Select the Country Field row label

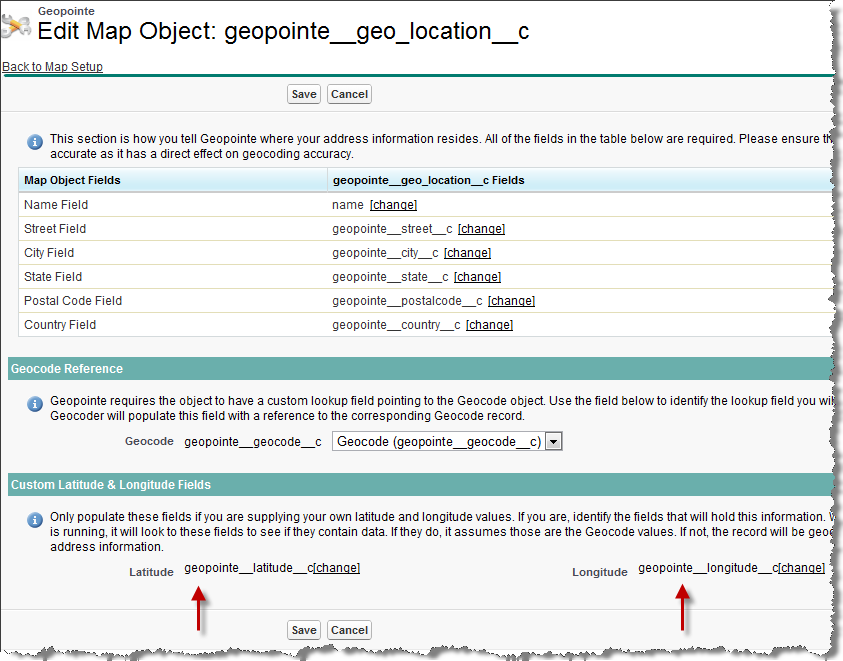(60, 325)
